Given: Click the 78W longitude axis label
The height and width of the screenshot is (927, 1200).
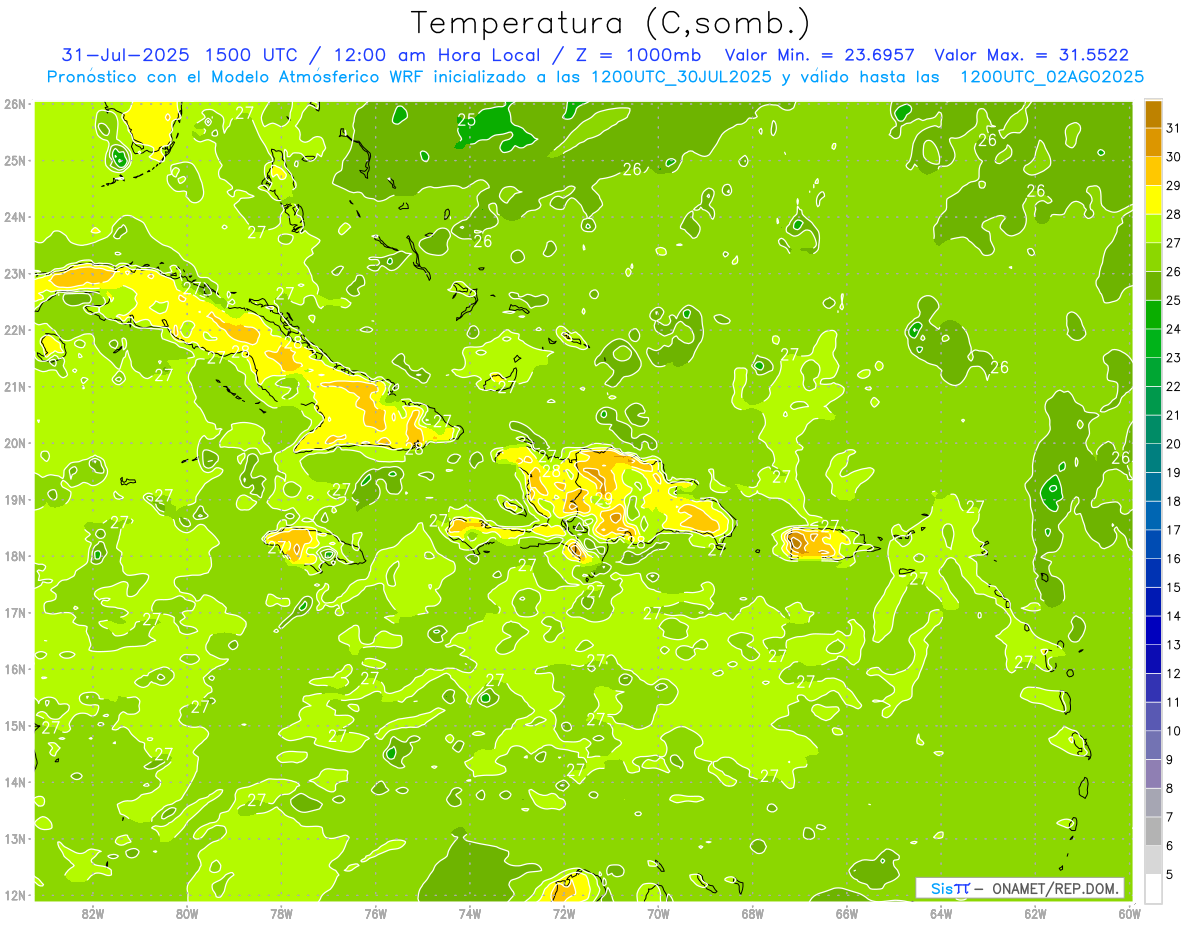Looking at the screenshot, I should coord(281,913).
